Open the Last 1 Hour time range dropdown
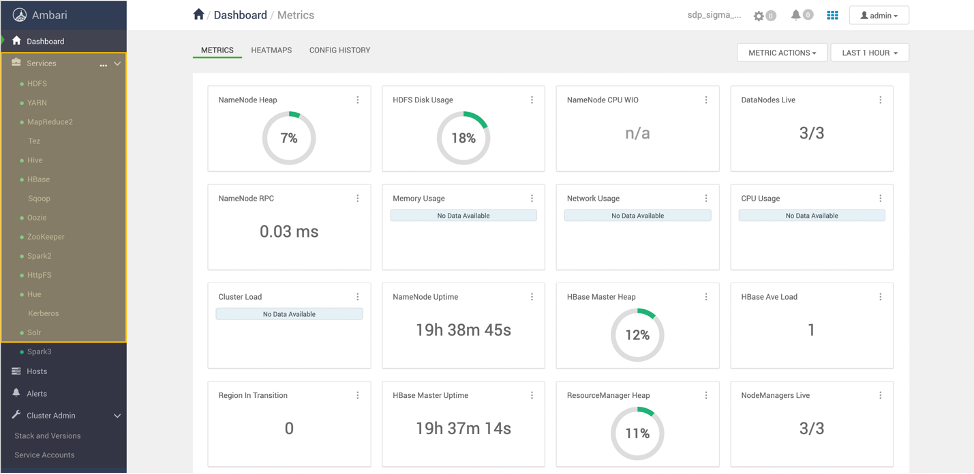The width and height of the screenshot is (974, 474). click(870, 53)
